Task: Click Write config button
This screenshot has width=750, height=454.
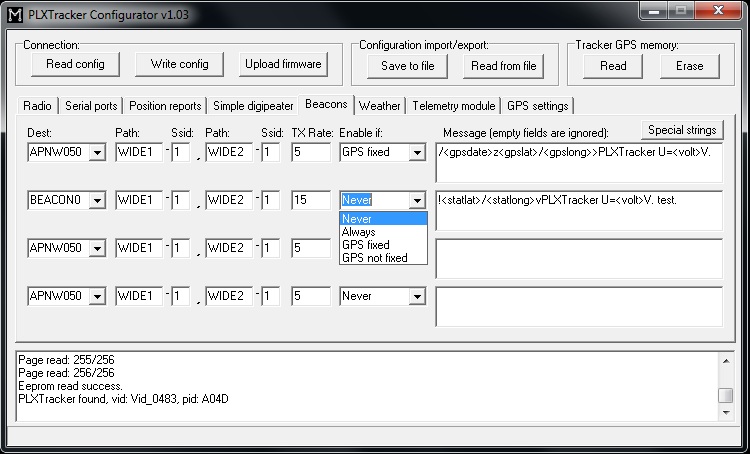Action: (x=179, y=64)
